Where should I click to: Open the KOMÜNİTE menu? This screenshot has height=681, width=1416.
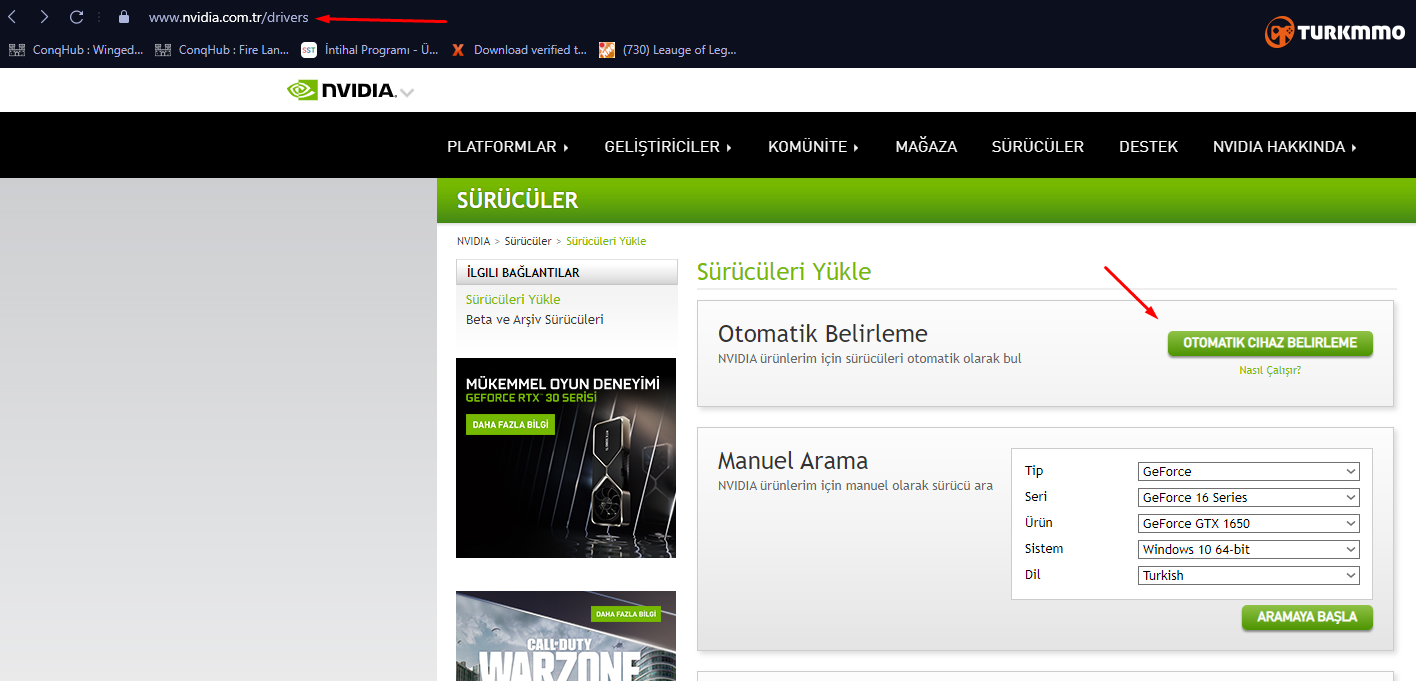tap(814, 147)
